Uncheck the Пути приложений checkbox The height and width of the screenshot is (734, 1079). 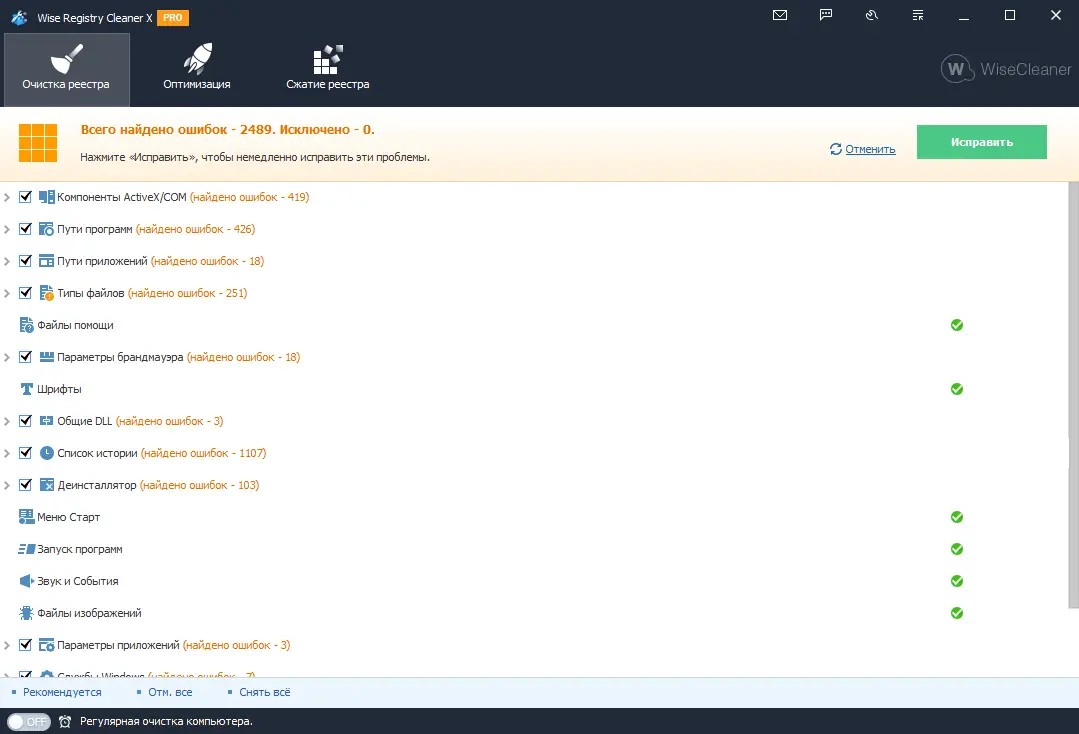25,261
